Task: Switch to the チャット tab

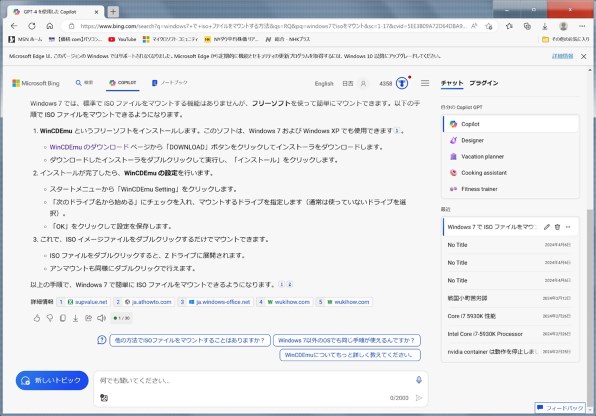Action: click(452, 83)
